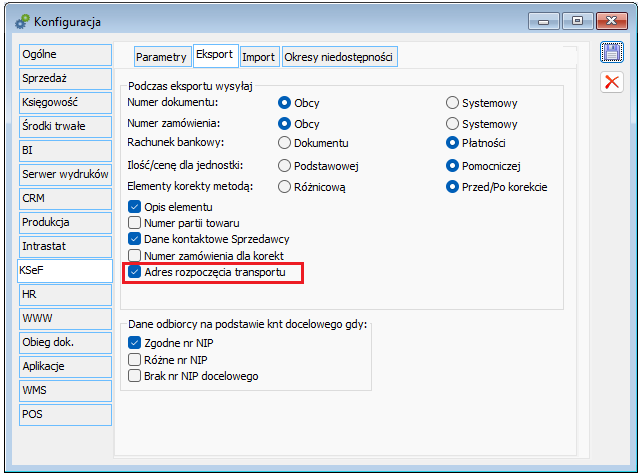Switch to the Parametry tab
This screenshot has width=641, height=476.
[161, 57]
